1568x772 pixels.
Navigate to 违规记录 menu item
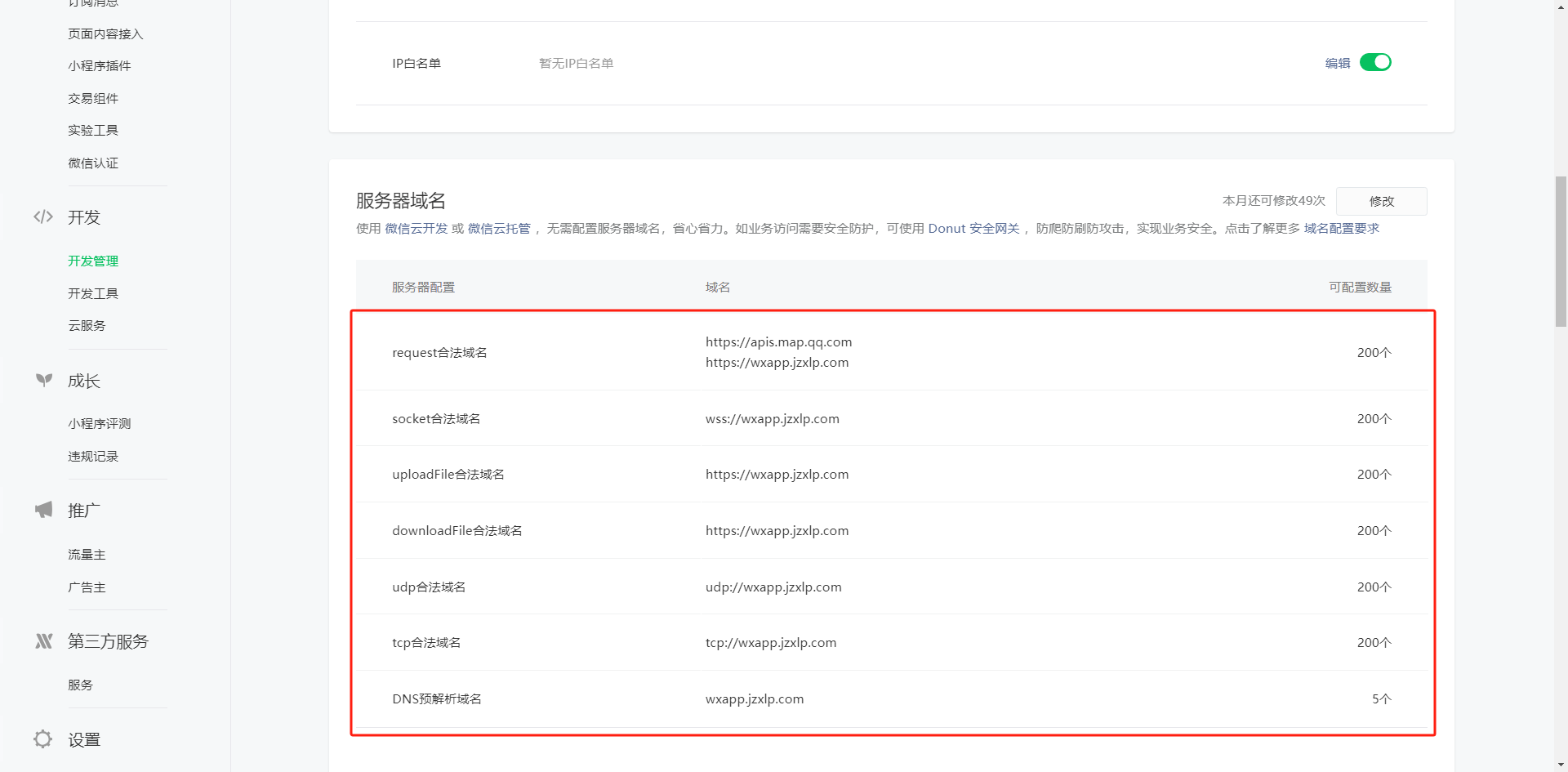click(93, 456)
